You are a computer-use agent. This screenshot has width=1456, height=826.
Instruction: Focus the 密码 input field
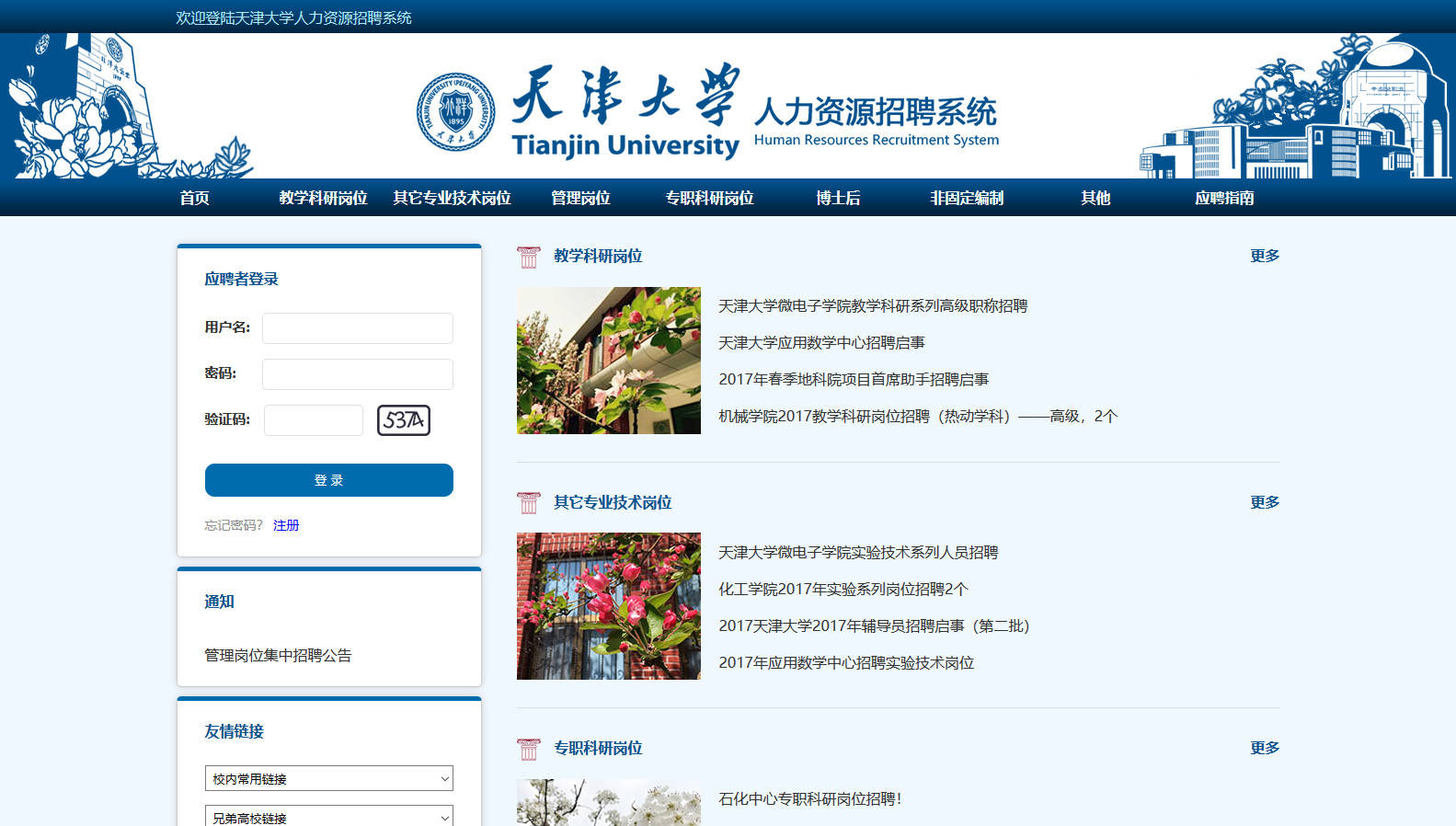coord(358,374)
